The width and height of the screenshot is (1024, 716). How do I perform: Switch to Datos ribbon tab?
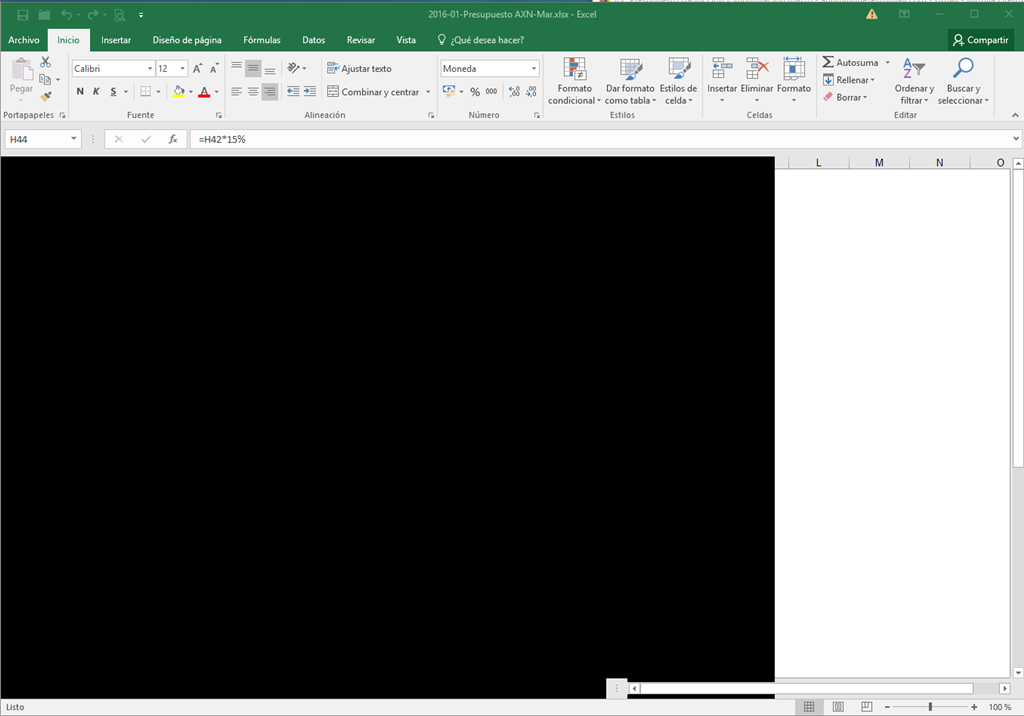[x=313, y=40]
